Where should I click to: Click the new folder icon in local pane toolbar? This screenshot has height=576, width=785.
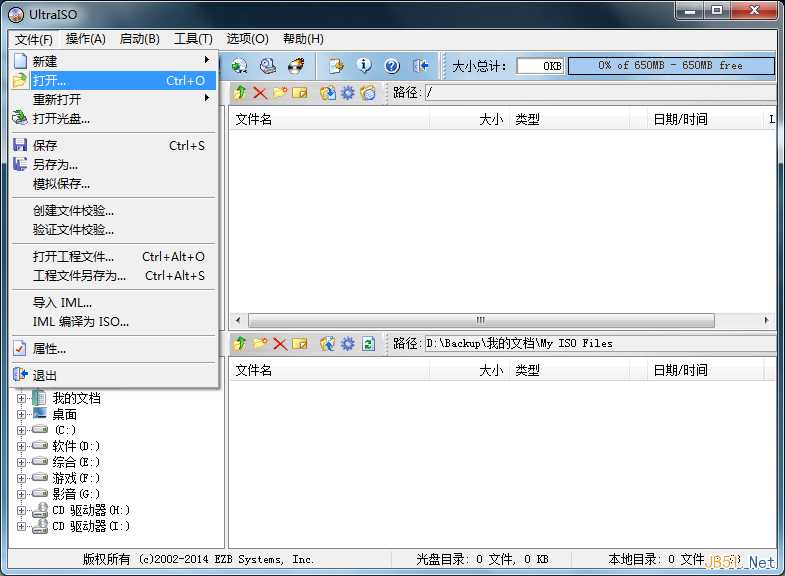tap(260, 343)
